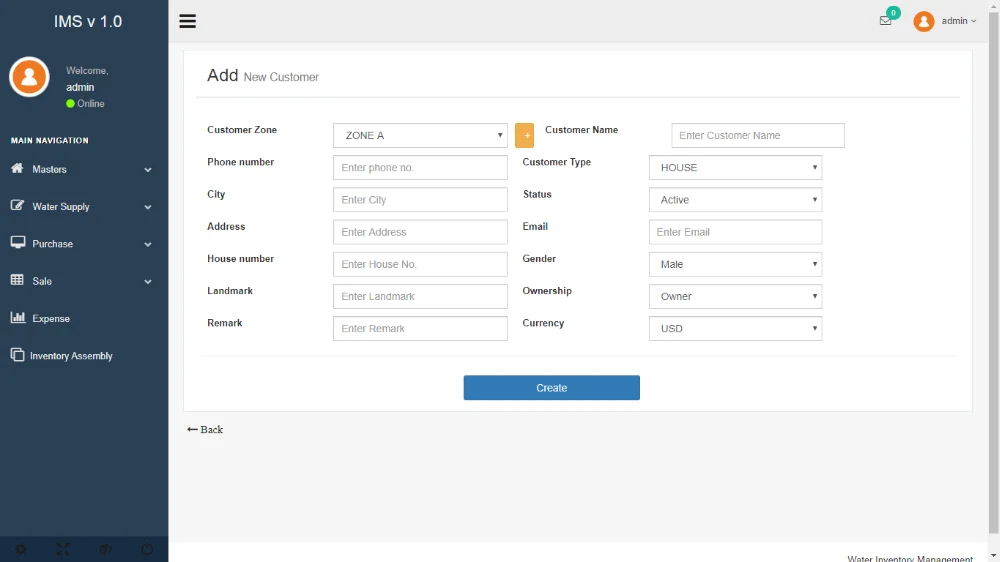Click the fullscreen arrows icon in sidebar footer
This screenshot has height=562, width=1000.
63,549
